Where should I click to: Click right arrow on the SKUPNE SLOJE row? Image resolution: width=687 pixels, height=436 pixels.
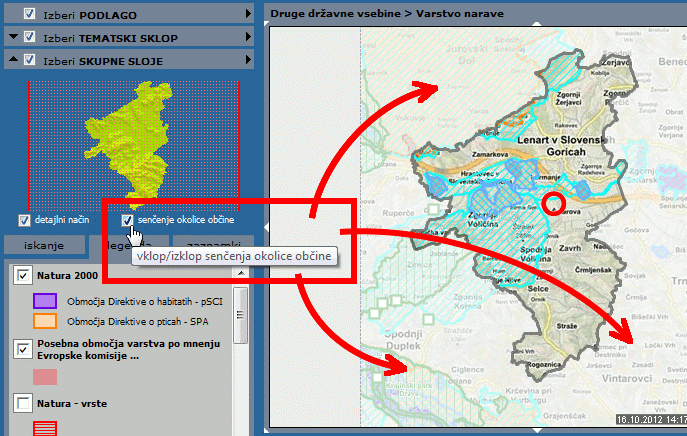(246, 61)
